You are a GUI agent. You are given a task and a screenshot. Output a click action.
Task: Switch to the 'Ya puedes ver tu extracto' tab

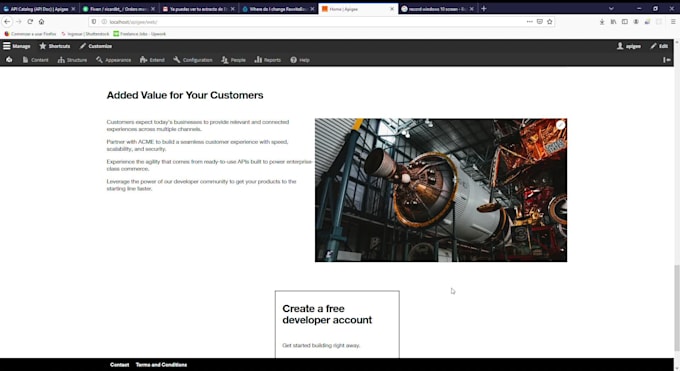[x=199, y=9]
